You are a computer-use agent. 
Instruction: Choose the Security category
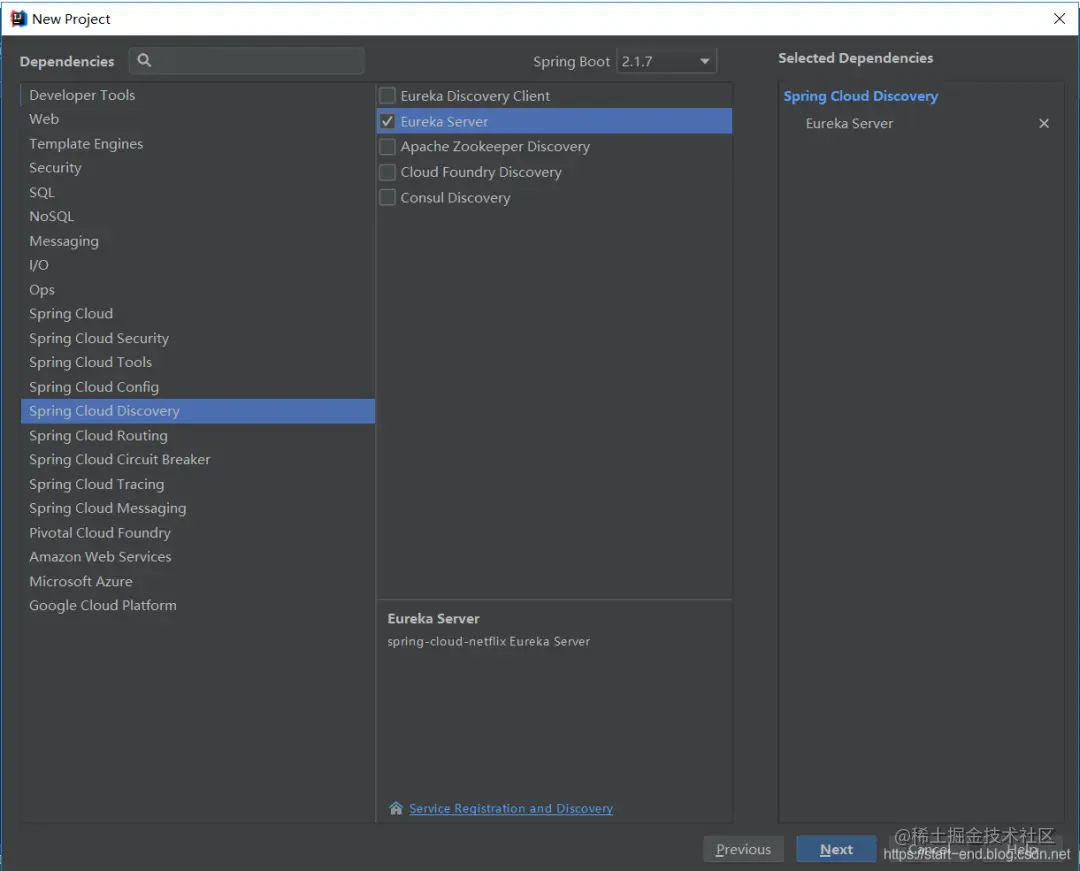198,168
